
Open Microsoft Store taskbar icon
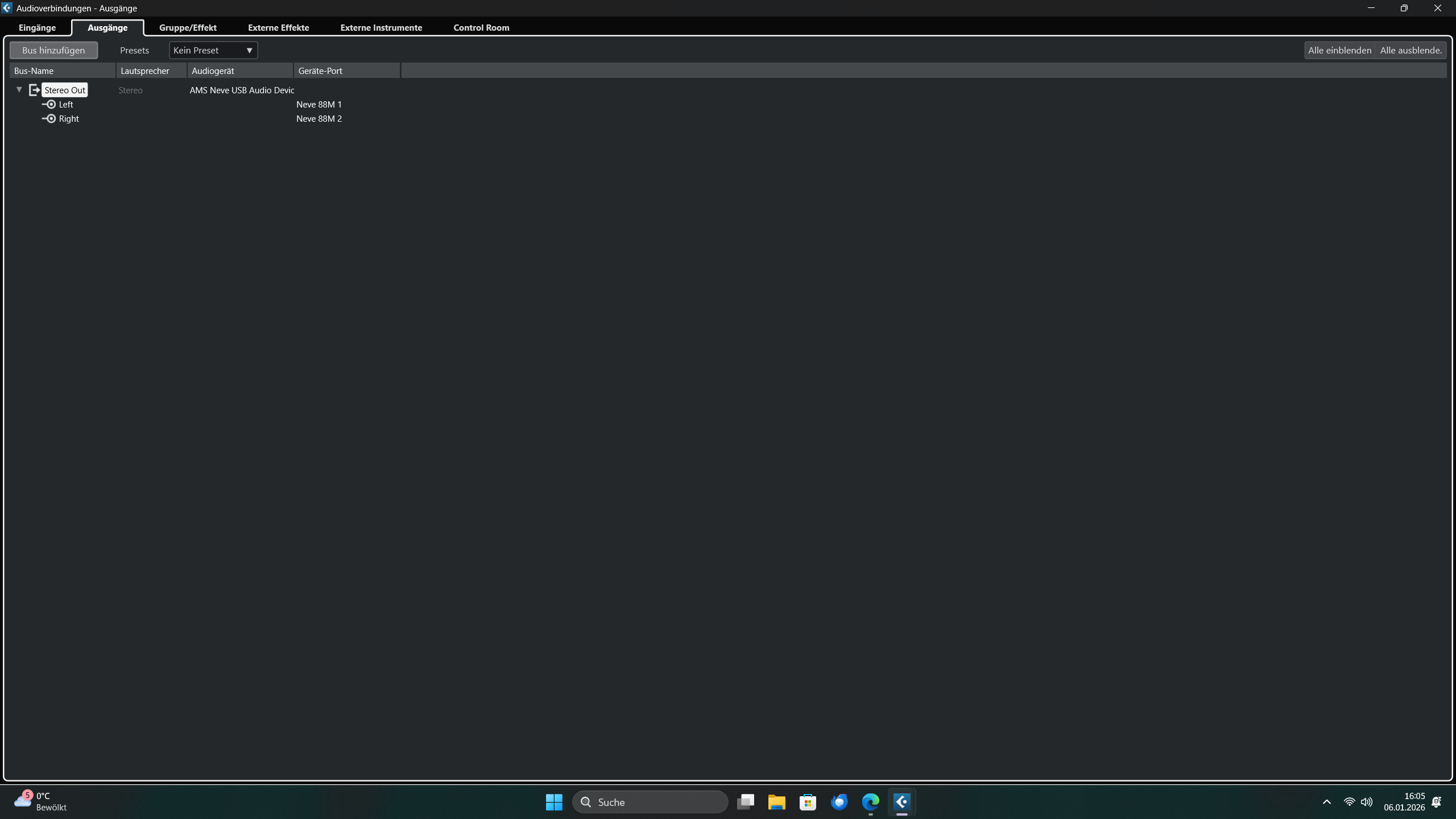808,802
